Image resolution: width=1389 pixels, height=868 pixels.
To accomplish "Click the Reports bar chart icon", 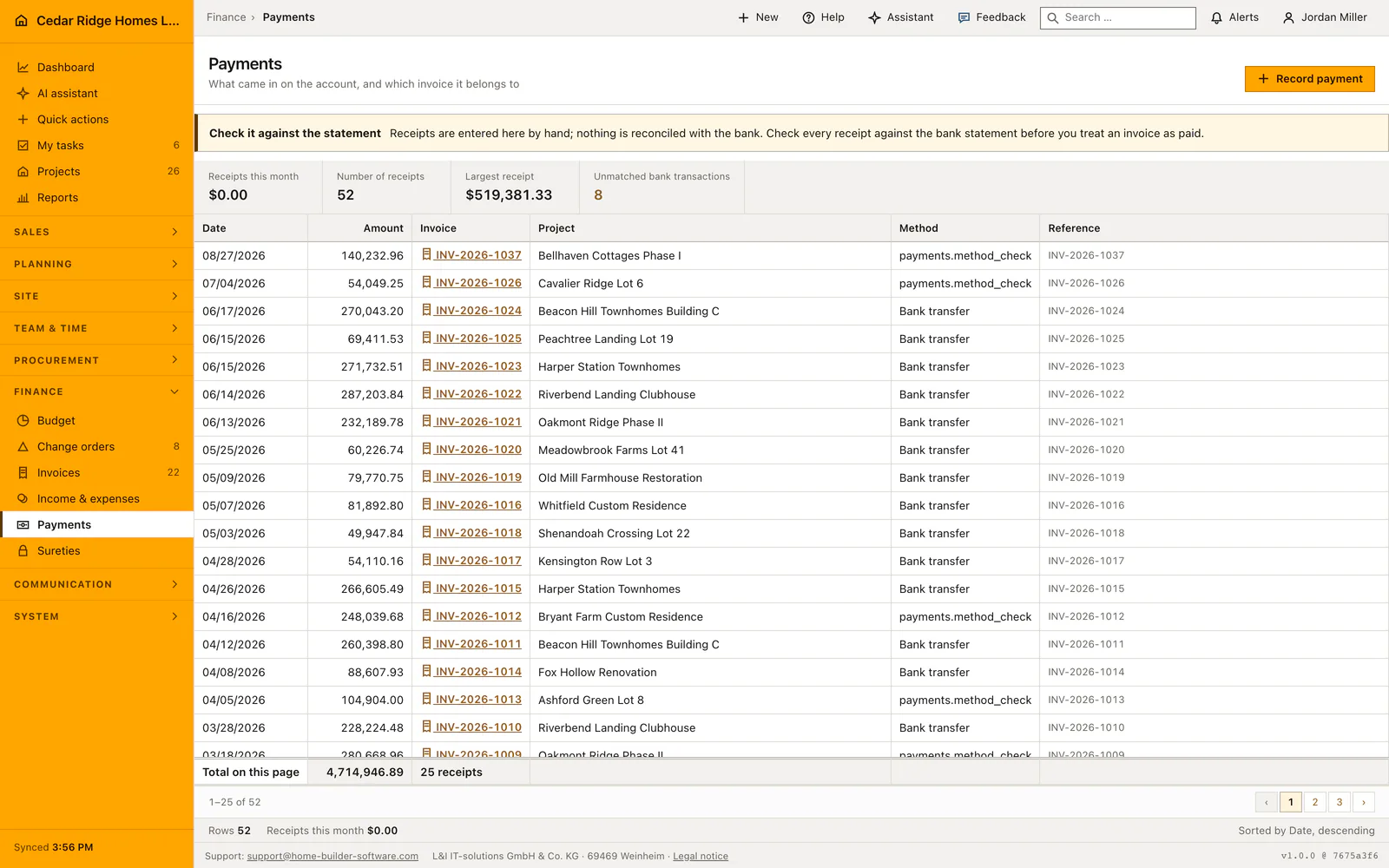I will tap(23, 198).
